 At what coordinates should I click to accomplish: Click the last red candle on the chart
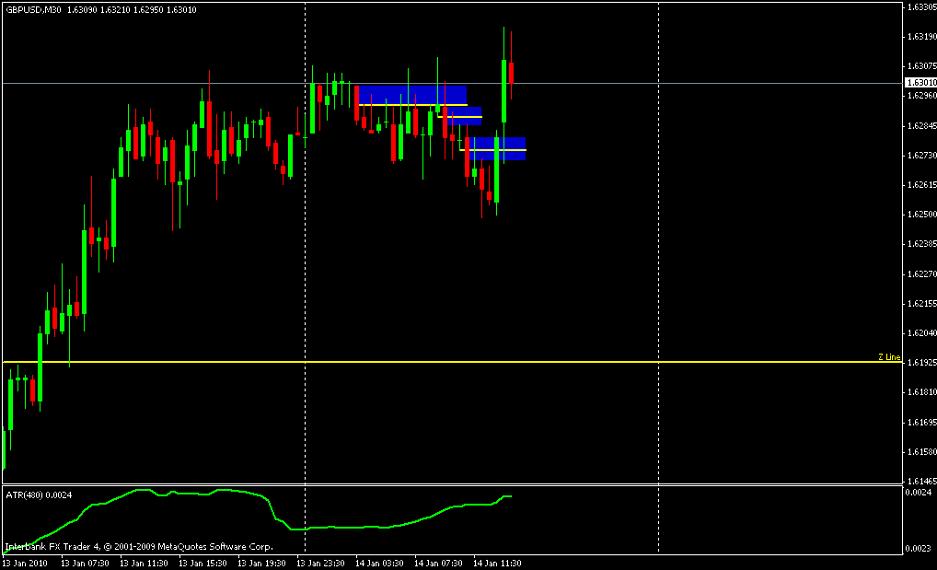click(x=511, y=72)
